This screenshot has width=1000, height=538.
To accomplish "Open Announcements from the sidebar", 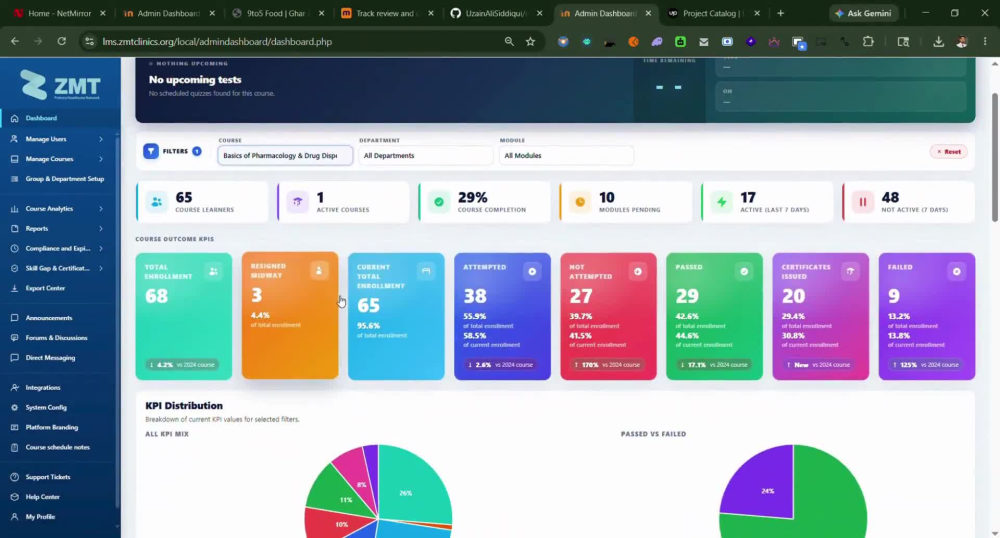I will click(48, 318).
